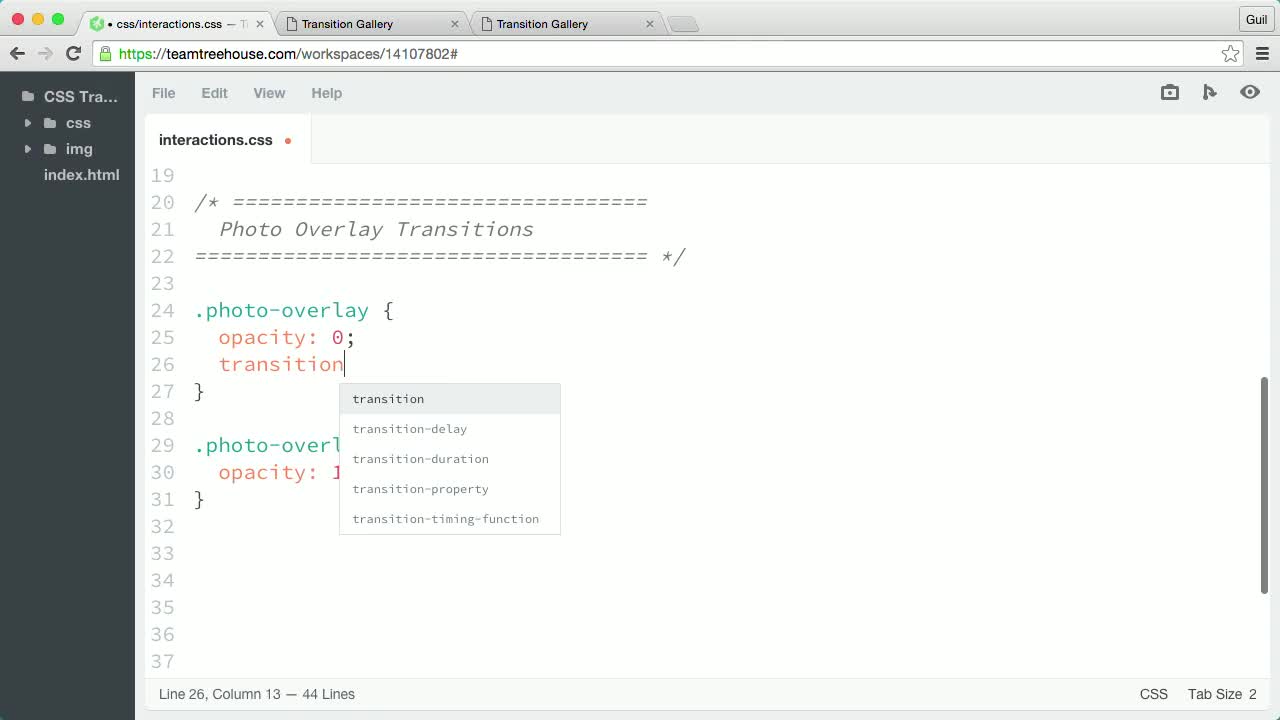
Task: Click the unsaved changes dot on interactions.css tab
Action: point(287,141)
